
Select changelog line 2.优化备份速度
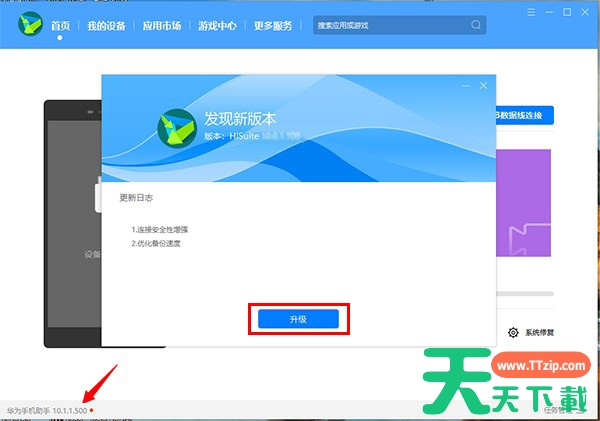(x=156, y=243)
